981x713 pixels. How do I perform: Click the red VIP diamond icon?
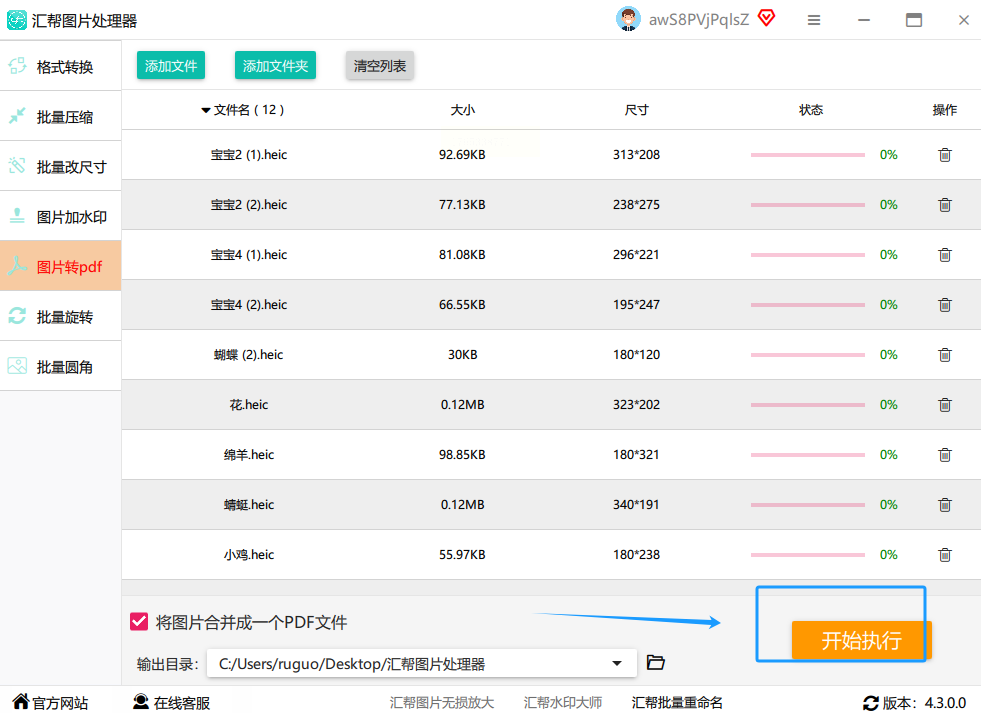766,19
